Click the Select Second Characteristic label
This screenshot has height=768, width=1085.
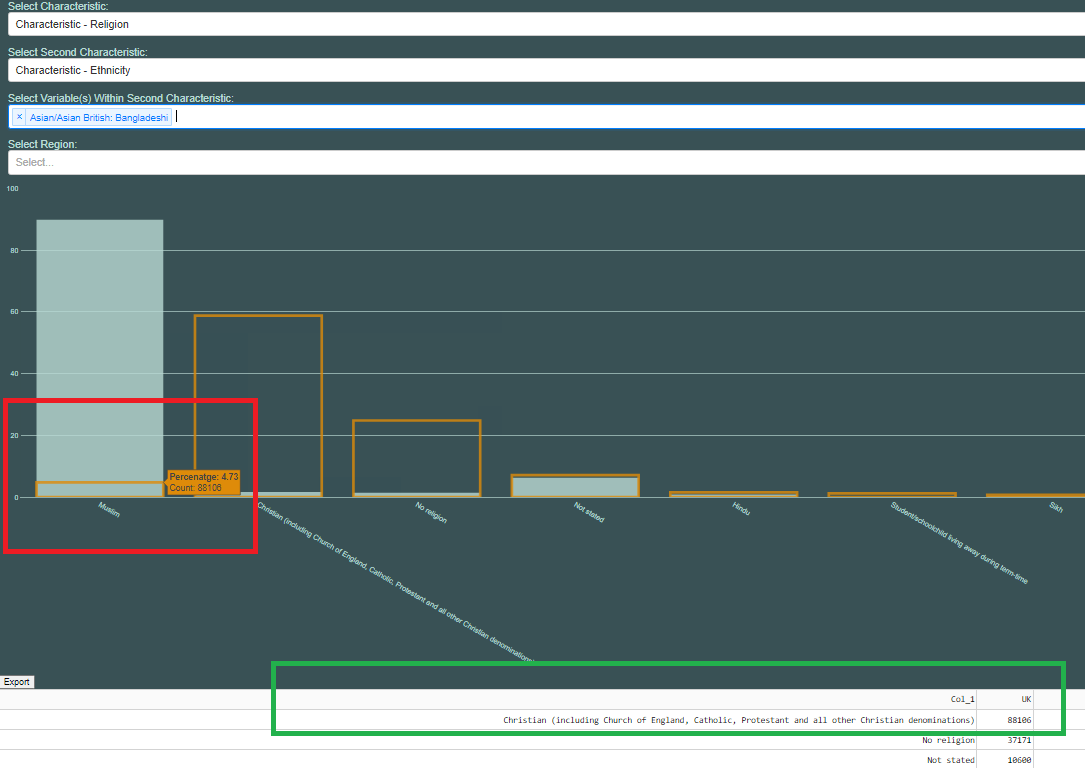(x=78, y=52)
